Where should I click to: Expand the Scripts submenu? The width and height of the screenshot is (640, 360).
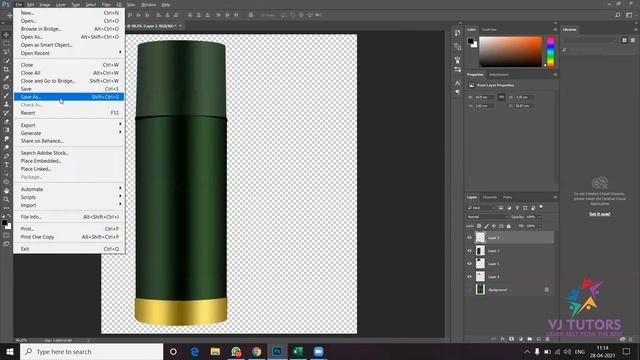pyautogui.click(x=69, y=197)
